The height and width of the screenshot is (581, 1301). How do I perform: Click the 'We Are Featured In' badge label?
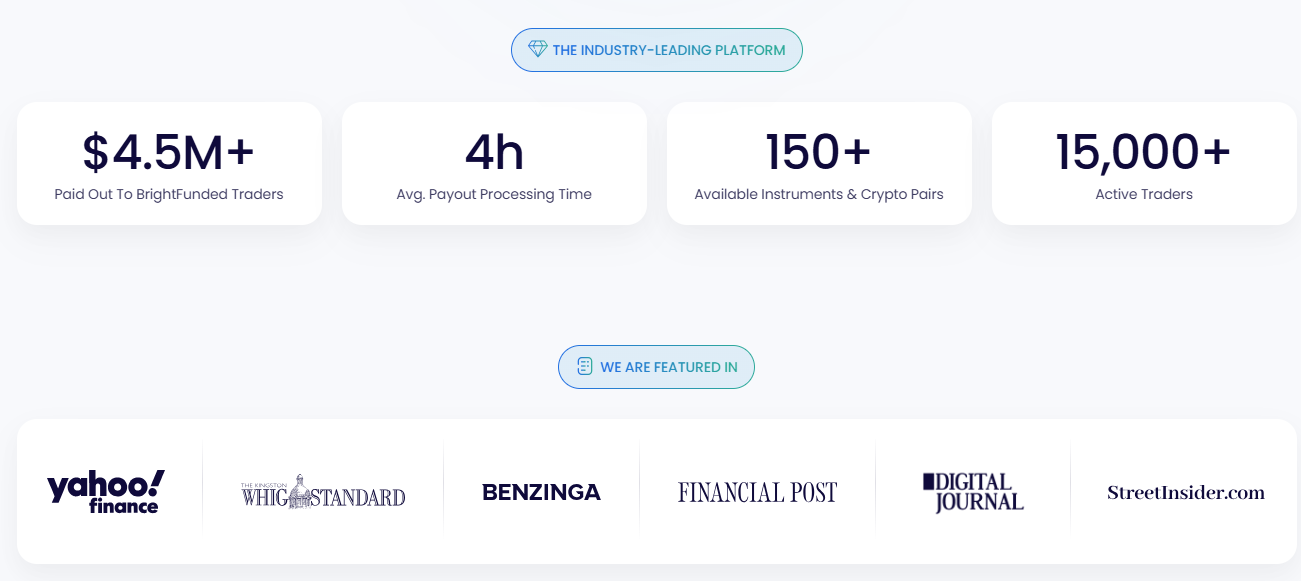[668, 367]
